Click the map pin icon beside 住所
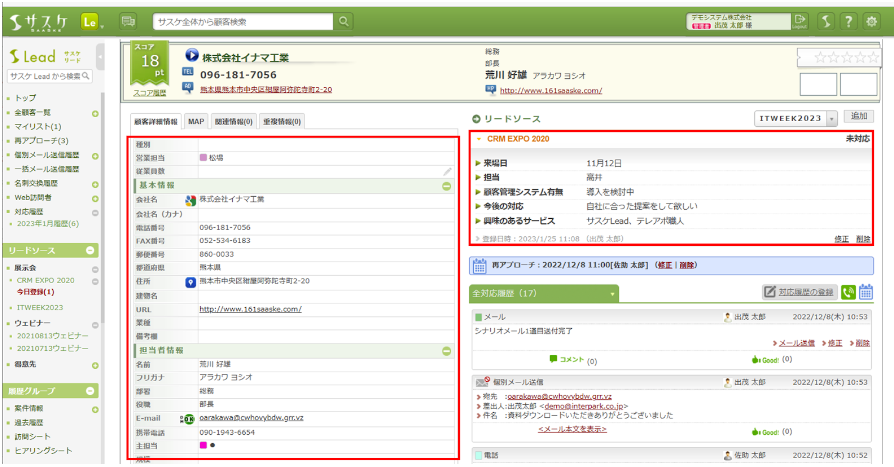 tap(190, 282)
